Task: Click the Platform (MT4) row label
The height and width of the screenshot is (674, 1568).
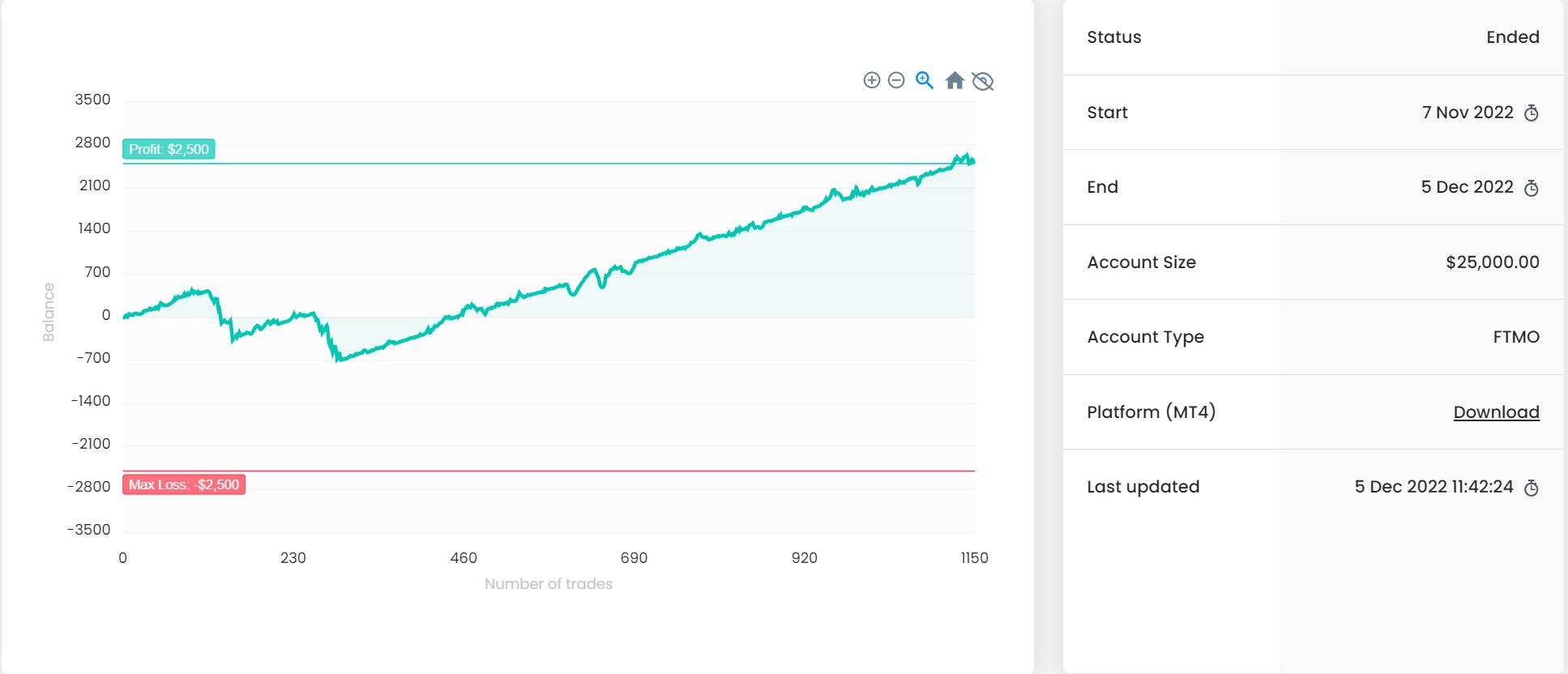Action: (x=1151, y=412)
